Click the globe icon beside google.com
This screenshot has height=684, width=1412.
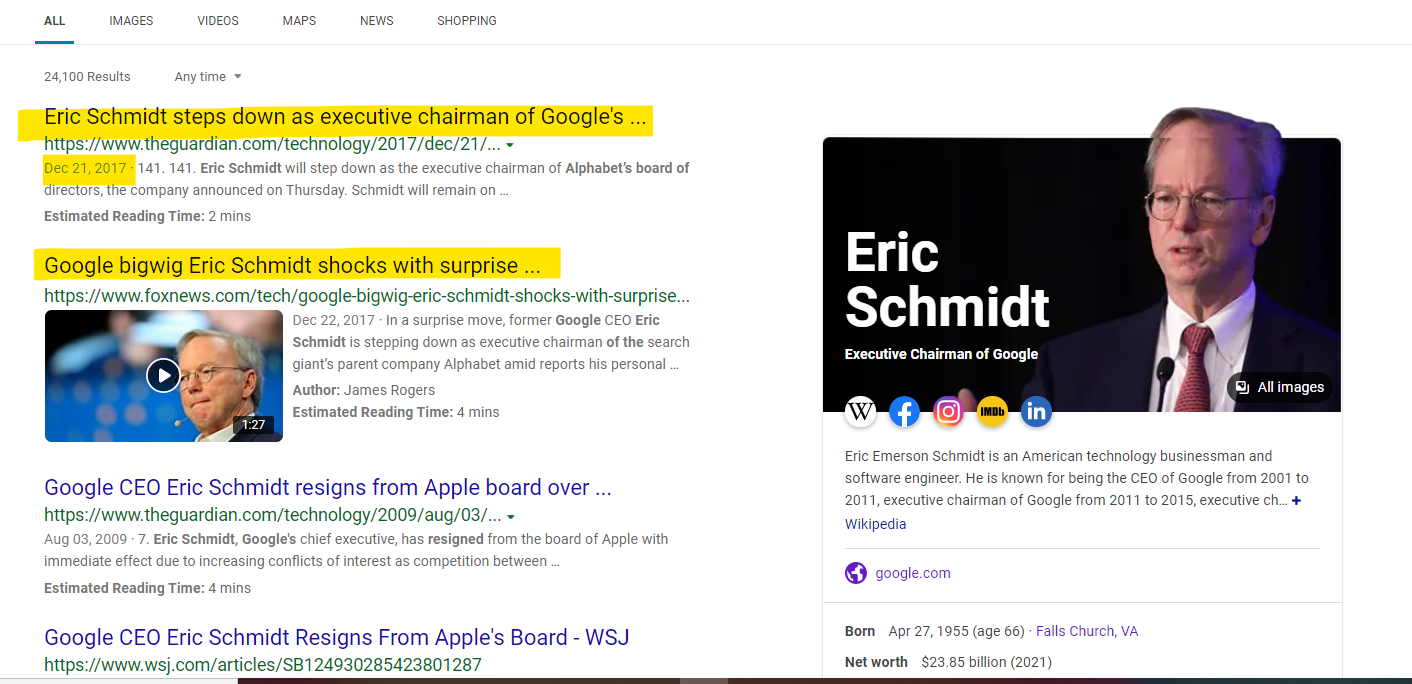(856, 573)
